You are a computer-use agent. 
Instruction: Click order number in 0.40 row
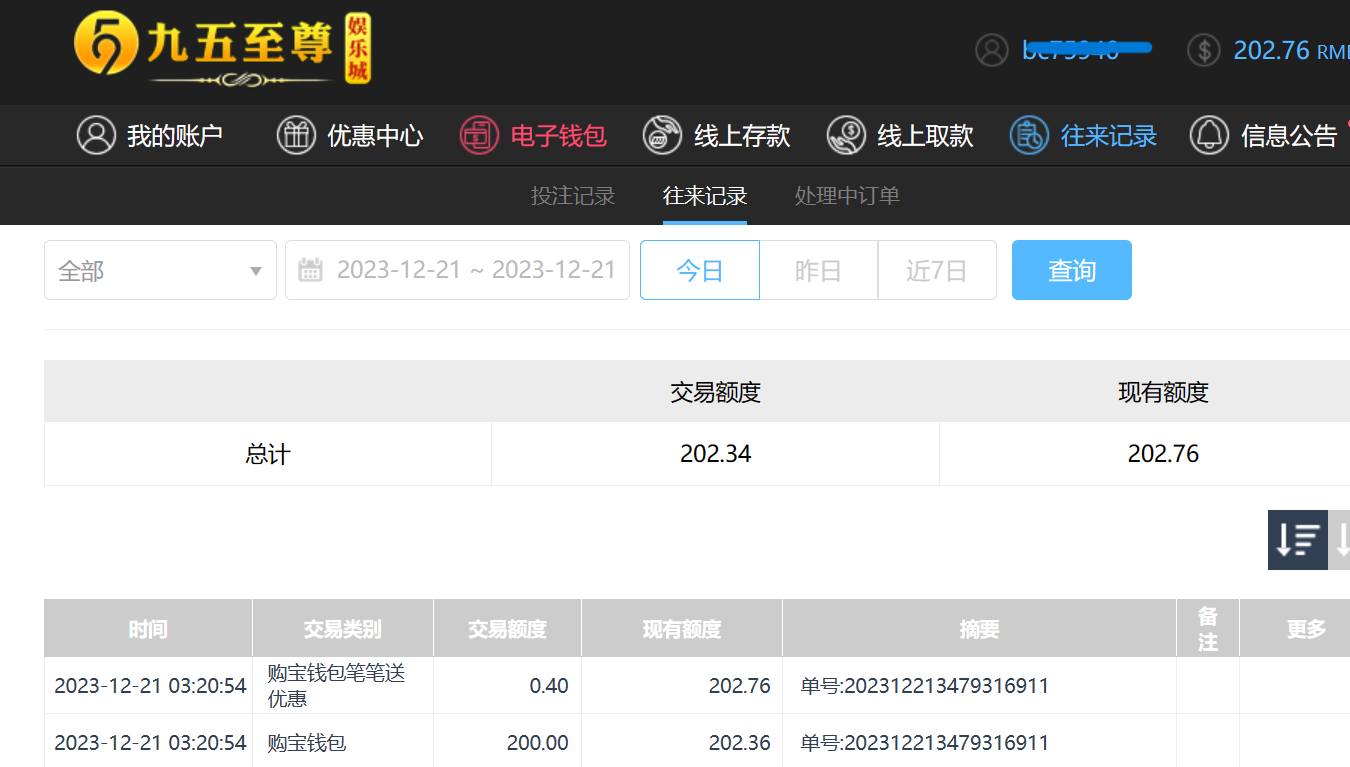pos(925,686)
